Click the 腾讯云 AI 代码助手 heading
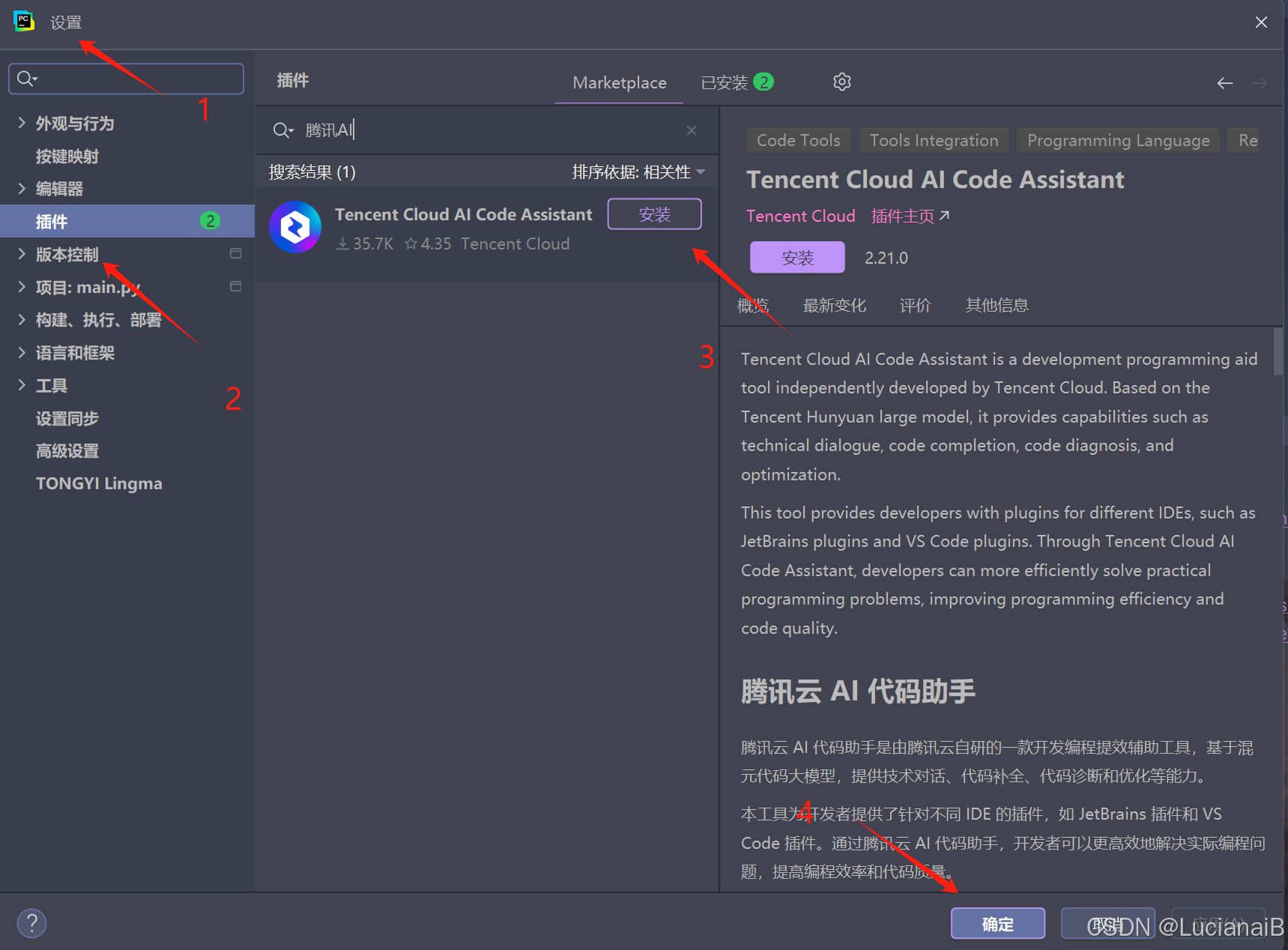The height and width of the screenshot is (950, 1288). point(859,691)
